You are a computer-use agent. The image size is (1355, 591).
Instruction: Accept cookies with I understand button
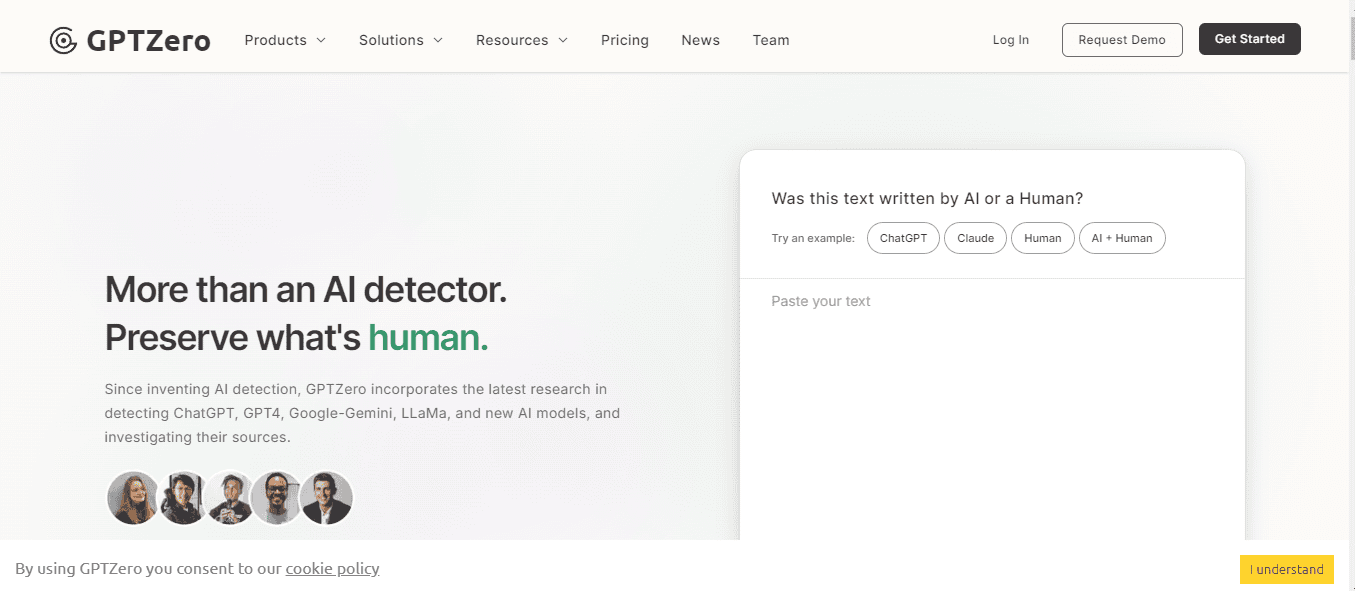click(x=1286, y=569)
